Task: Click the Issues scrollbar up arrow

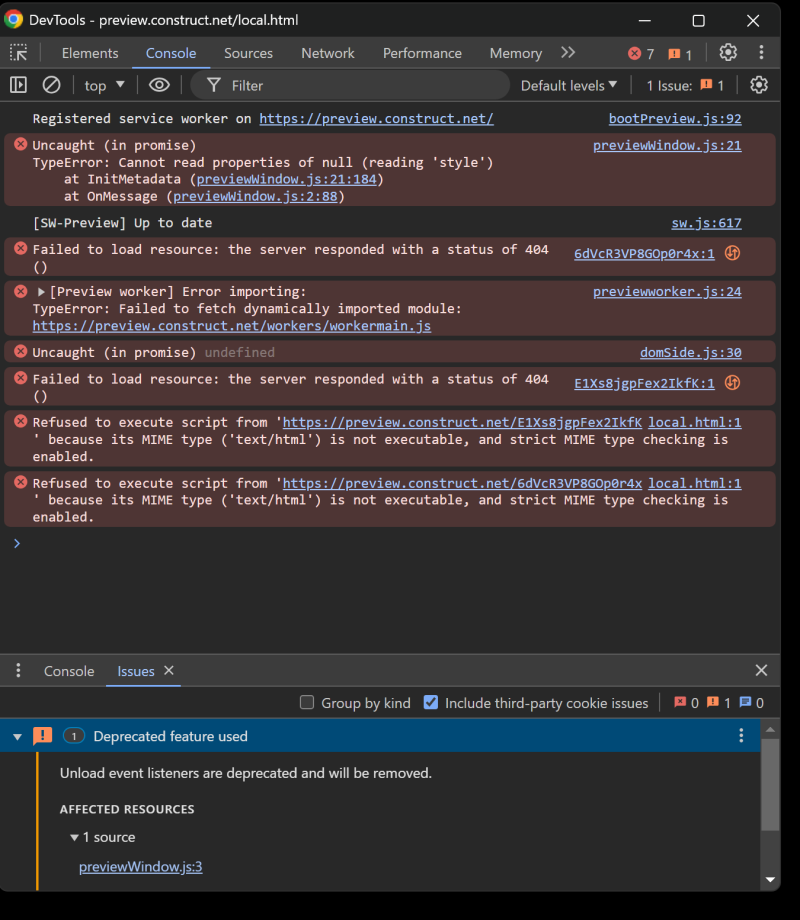Action: [x=770, y=730]
